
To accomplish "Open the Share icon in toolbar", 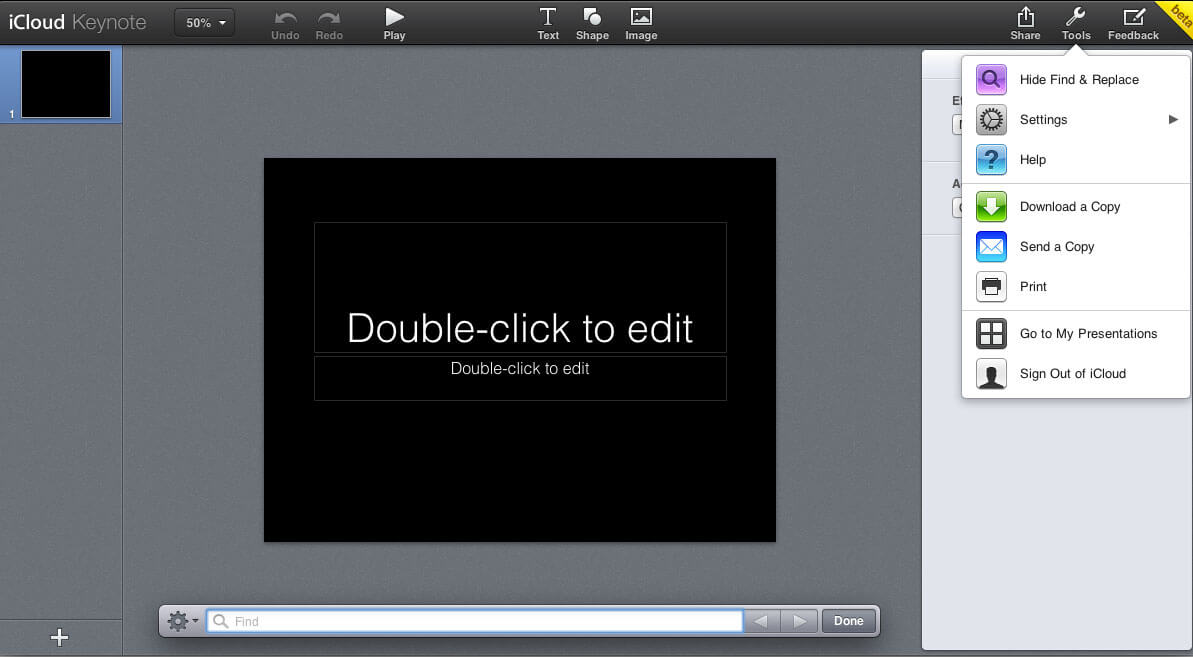I will (x=1025, y=17).
